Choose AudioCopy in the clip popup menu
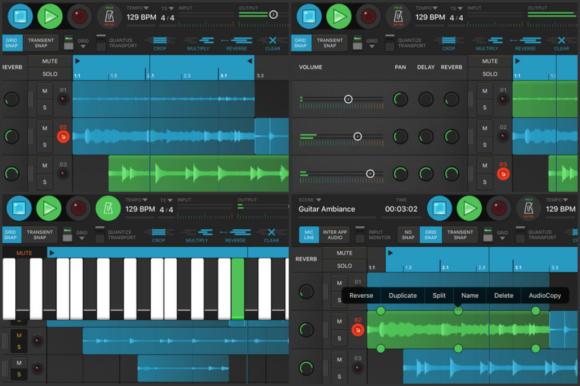Viewport: 580px width, 386px height. (x=544, y=295)
